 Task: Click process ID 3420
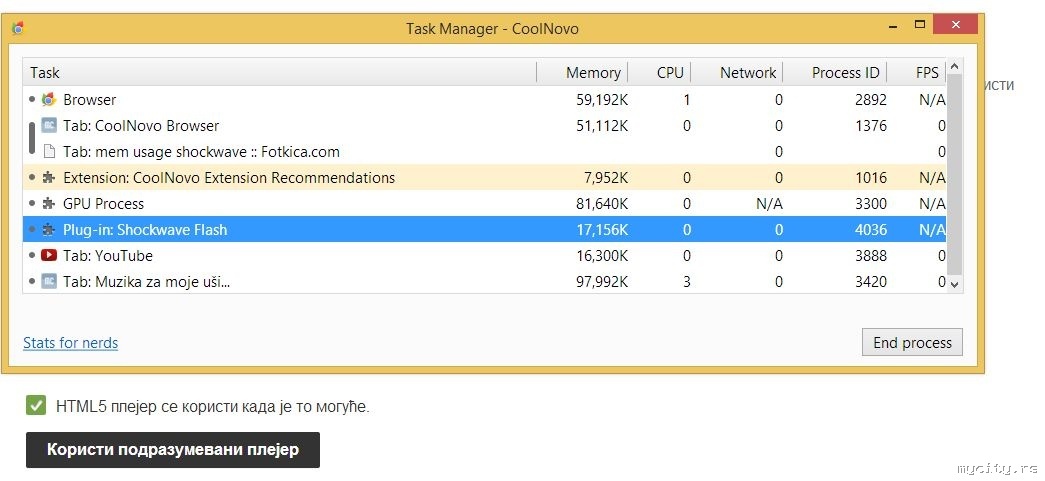coord(871,281)
